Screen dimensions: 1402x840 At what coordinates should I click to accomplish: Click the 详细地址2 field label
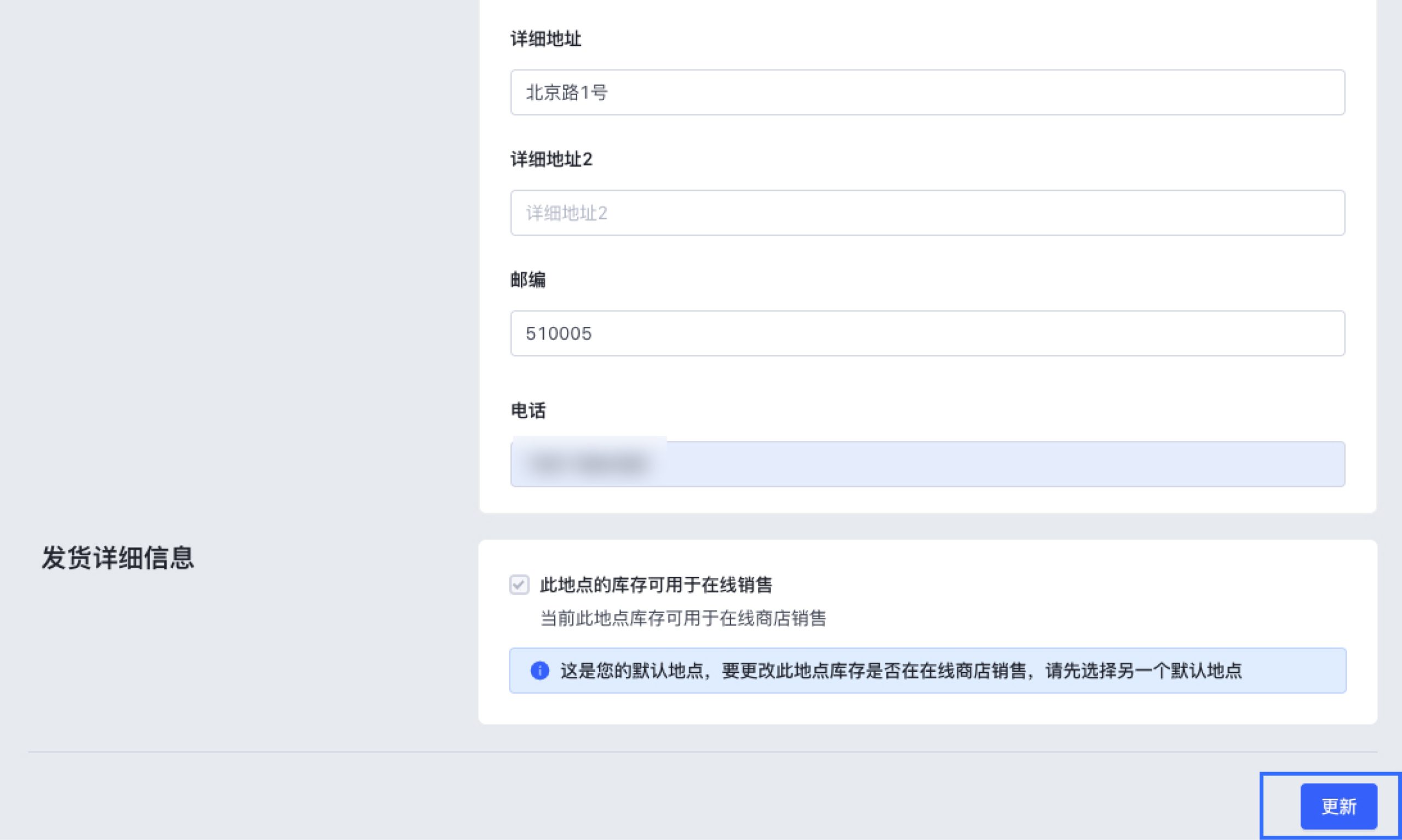(x=551, y=160)
